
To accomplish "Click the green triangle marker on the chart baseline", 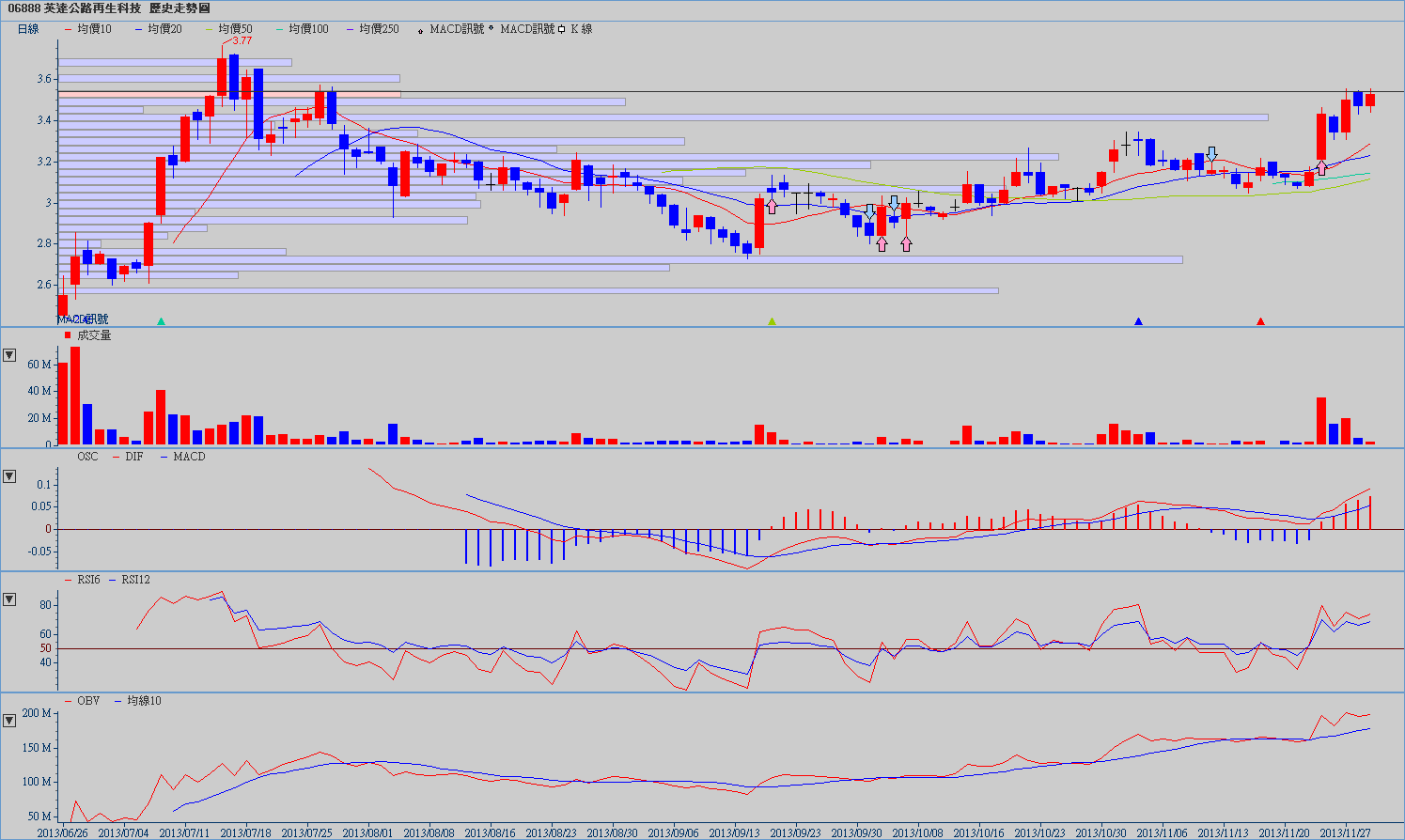I will [773, 321].
